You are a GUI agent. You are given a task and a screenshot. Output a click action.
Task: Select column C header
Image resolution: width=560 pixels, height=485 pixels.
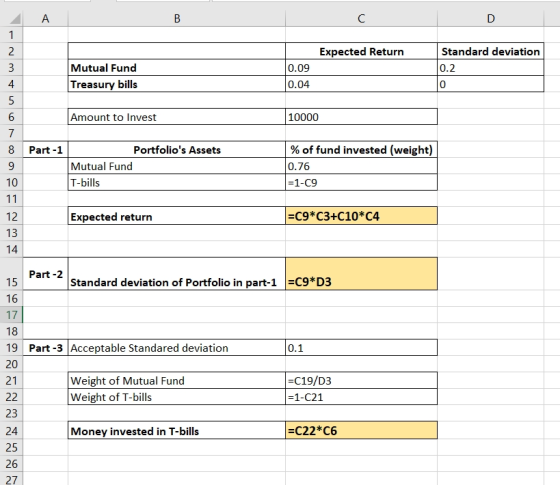361,19
